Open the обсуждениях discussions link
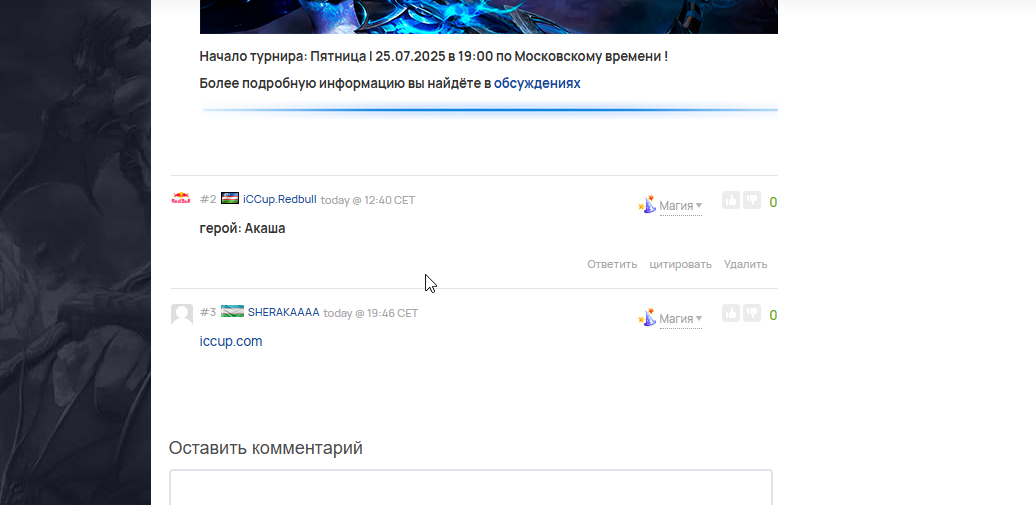 point(537,83)
